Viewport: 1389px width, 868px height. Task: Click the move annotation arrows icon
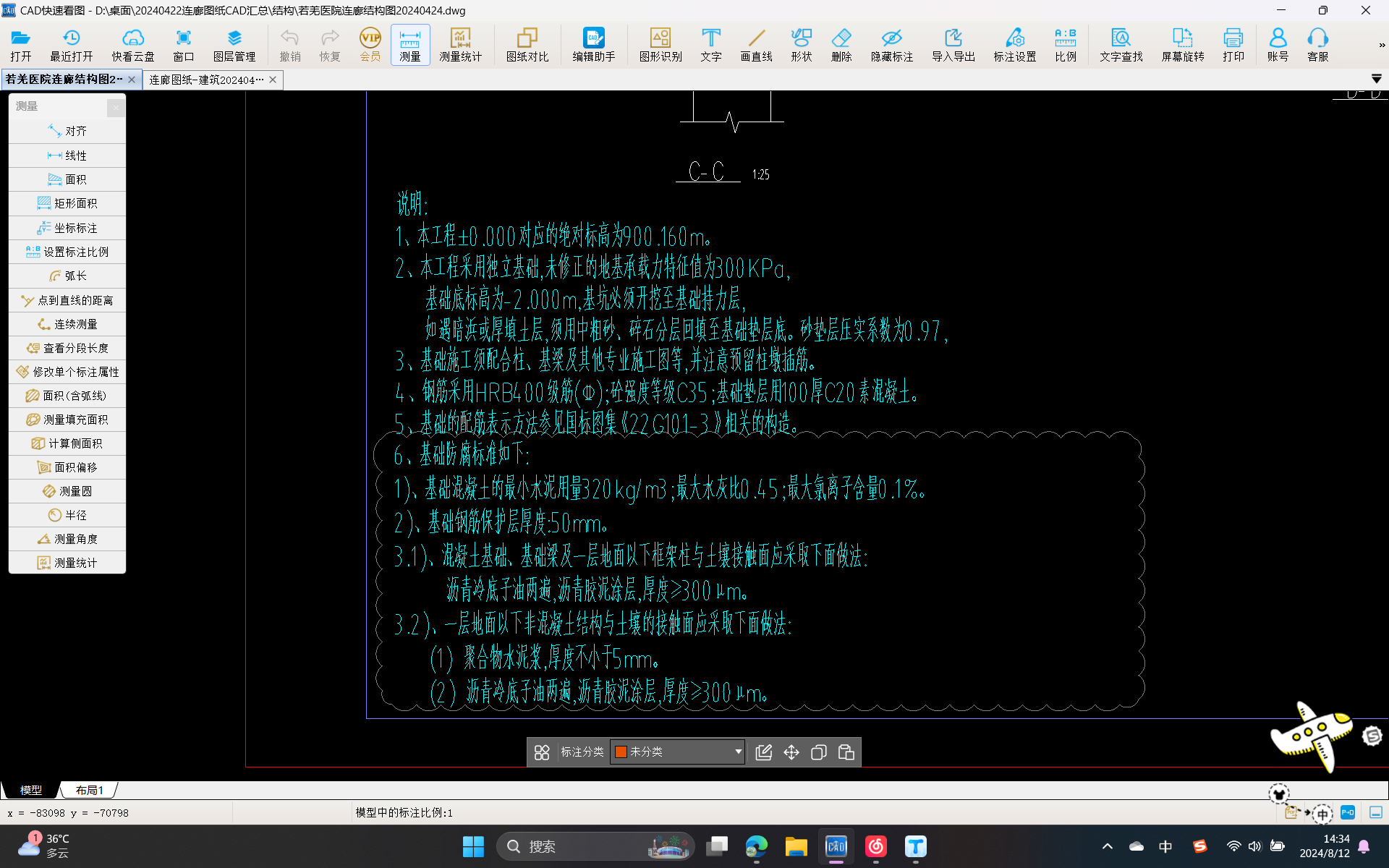[791, 752]
